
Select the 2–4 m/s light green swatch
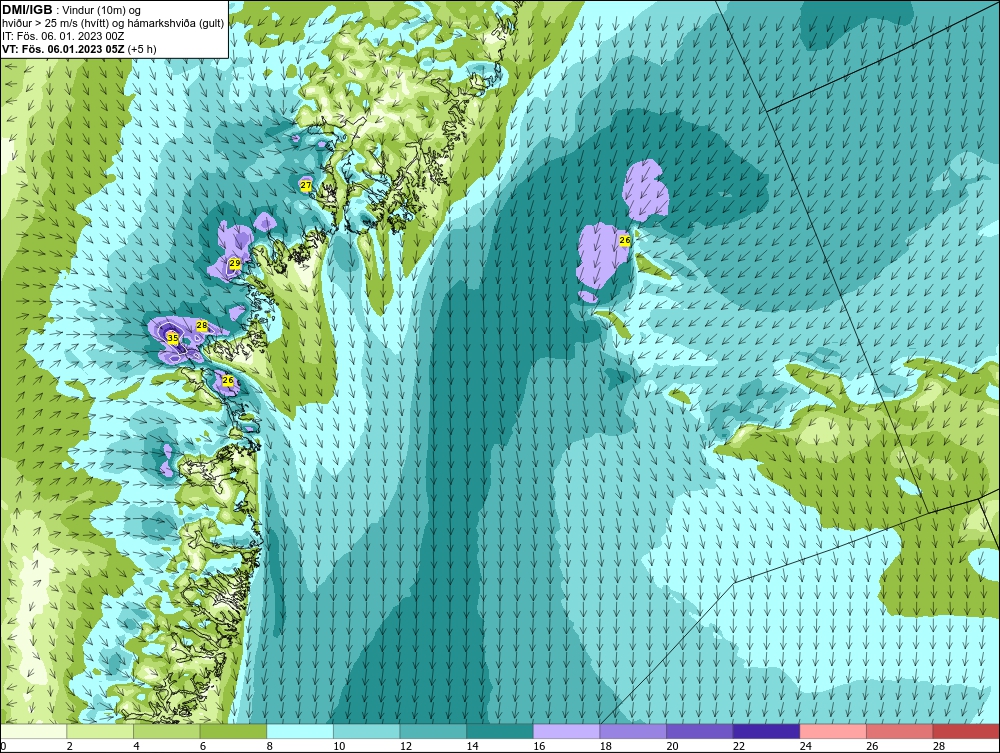(x=99, y=731)
